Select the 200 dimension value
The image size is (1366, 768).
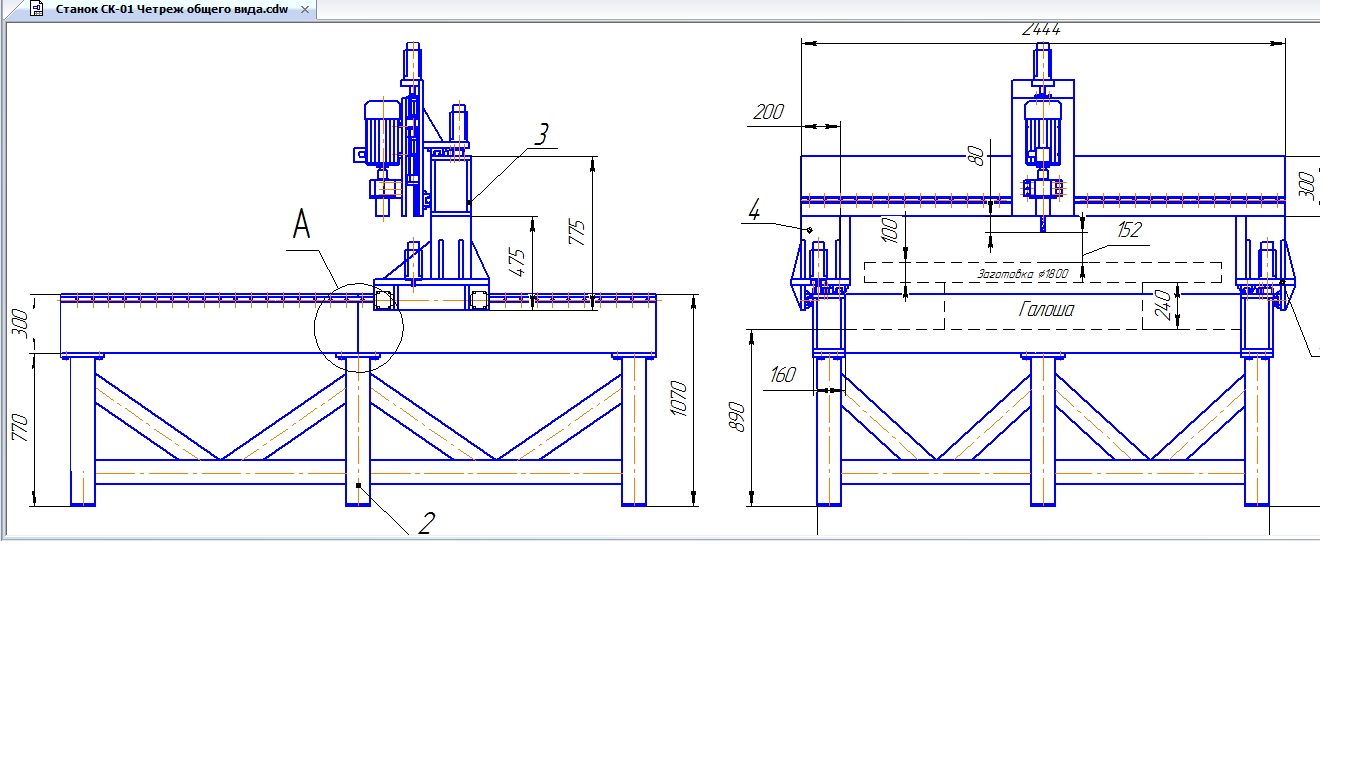click(769, 113)
